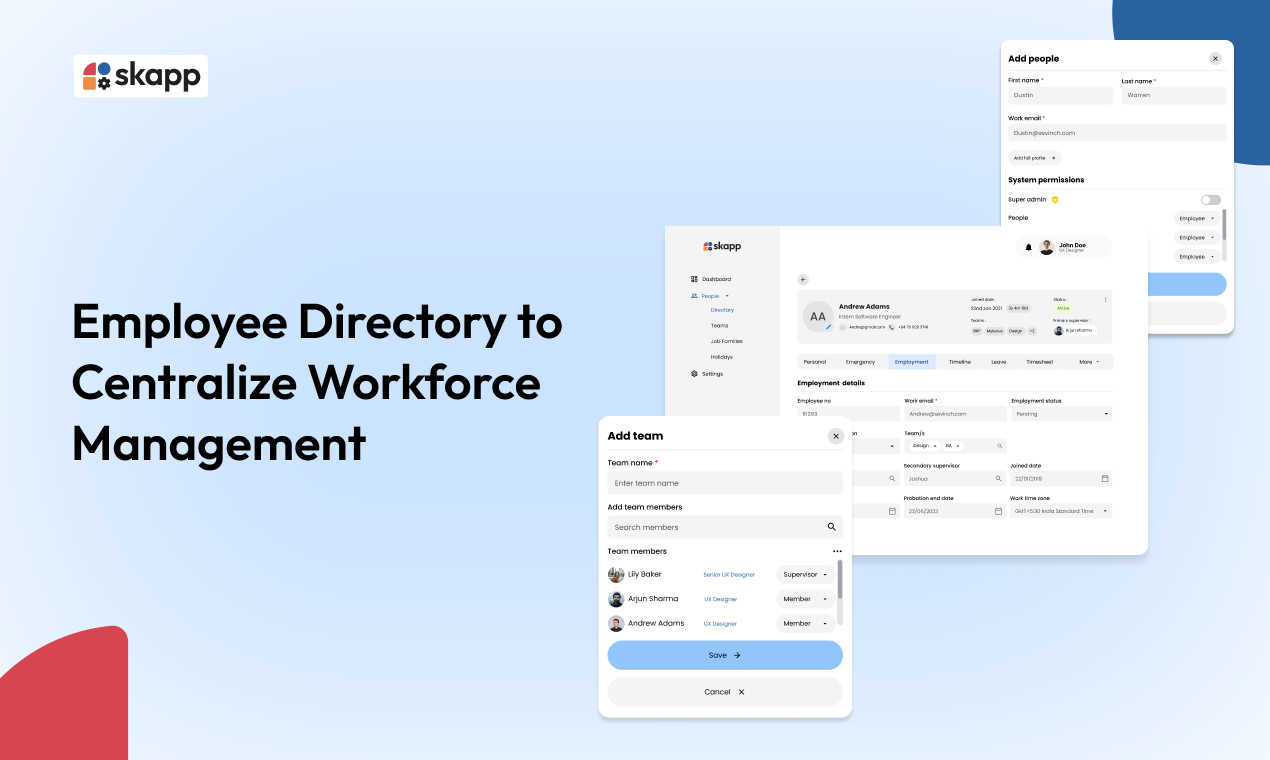Click search icon in Search members field
The image size is (1270, 760).
point(831,527)
